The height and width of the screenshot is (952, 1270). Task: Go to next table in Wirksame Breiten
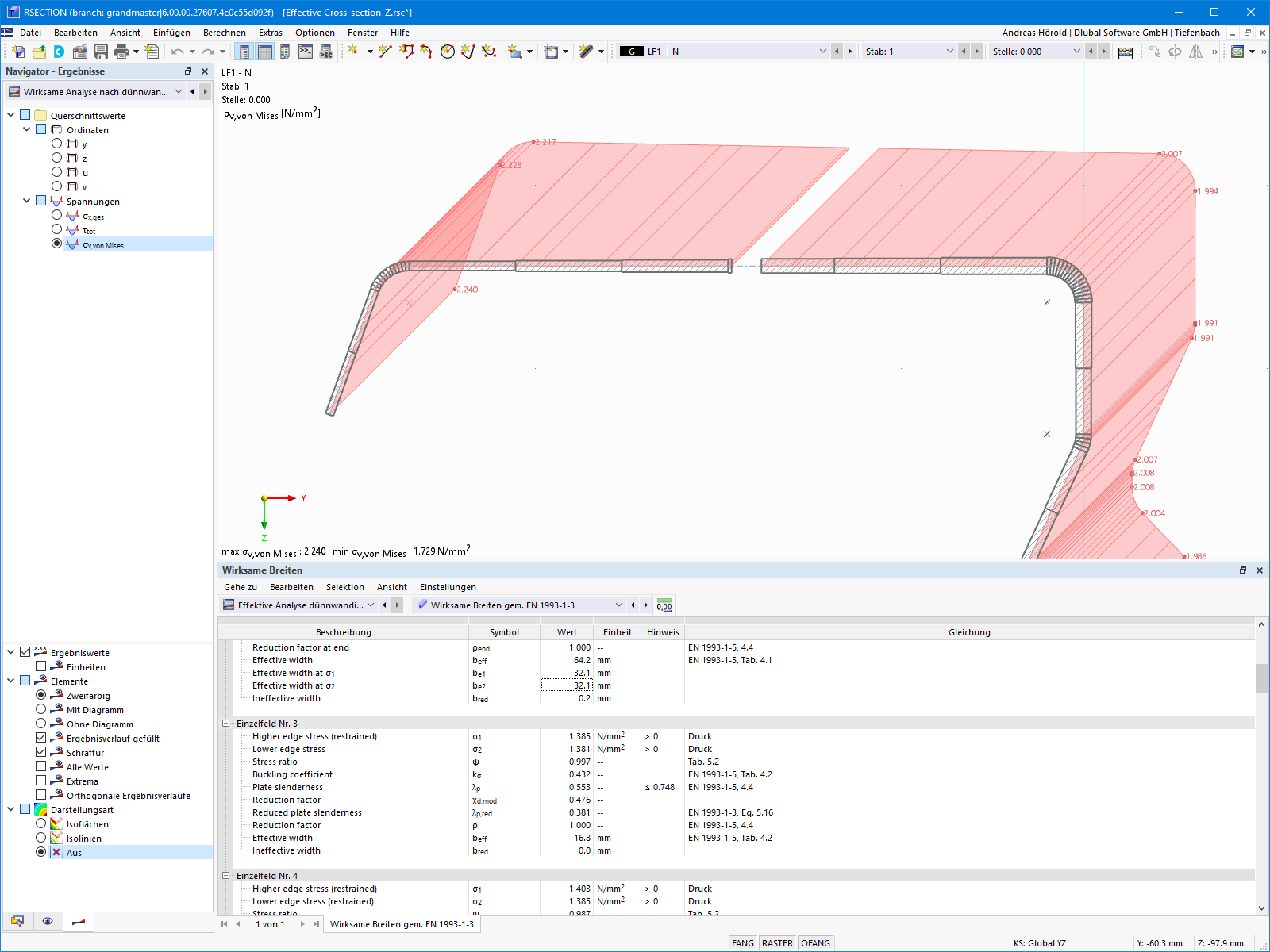click(645, 605)
